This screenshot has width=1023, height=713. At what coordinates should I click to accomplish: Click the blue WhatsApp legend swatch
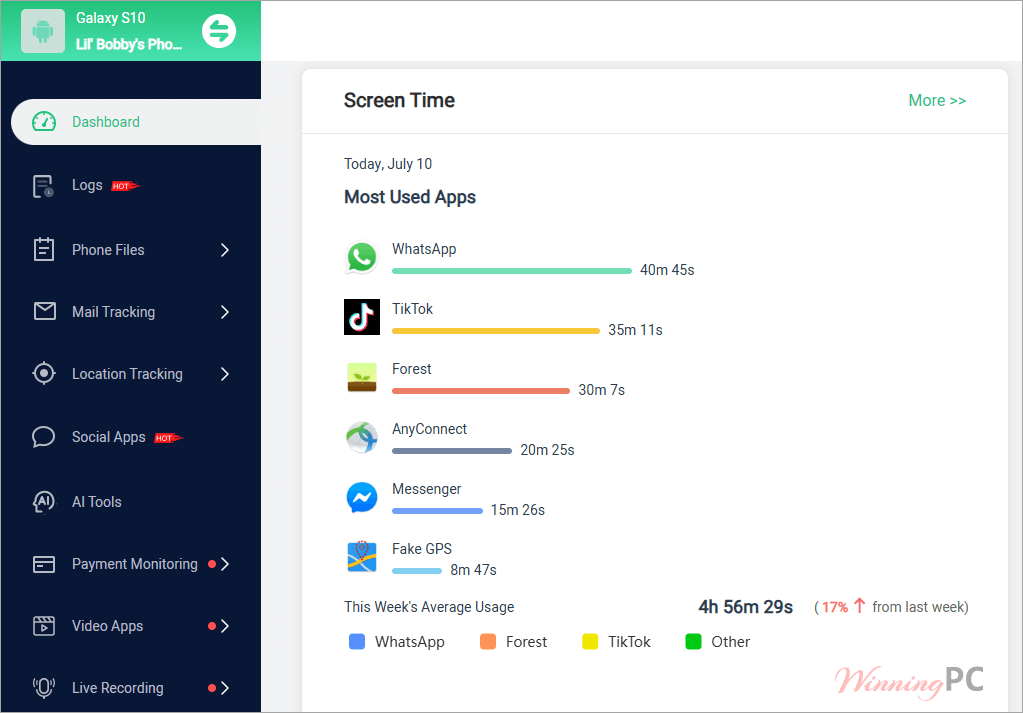[357, 642]
